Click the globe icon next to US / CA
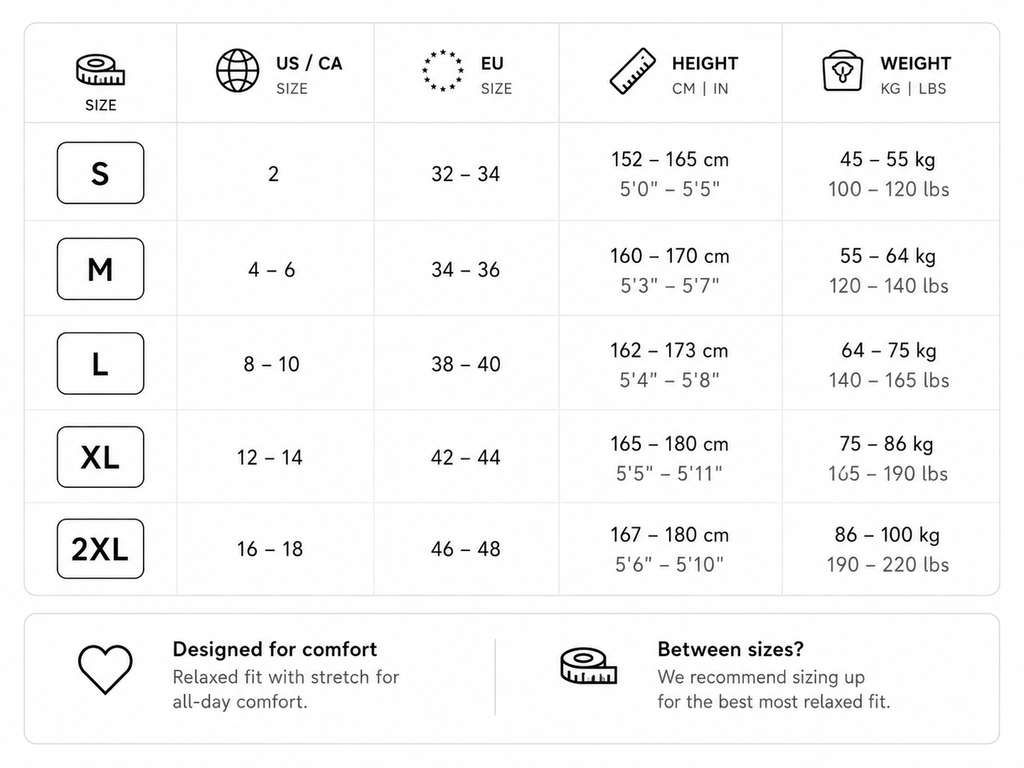 pos(238,71)
